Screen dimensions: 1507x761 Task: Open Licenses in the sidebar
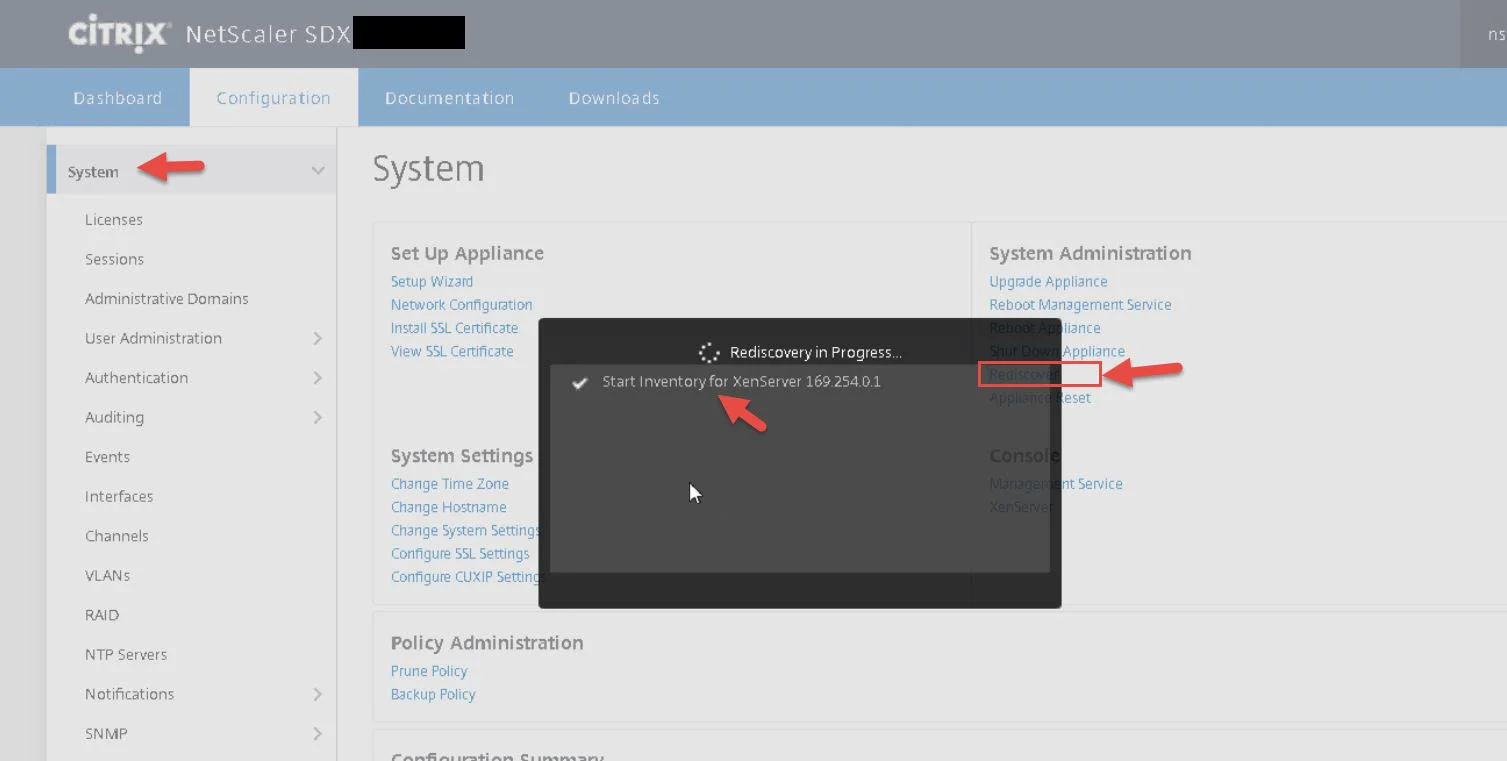(x=114, y=220)
